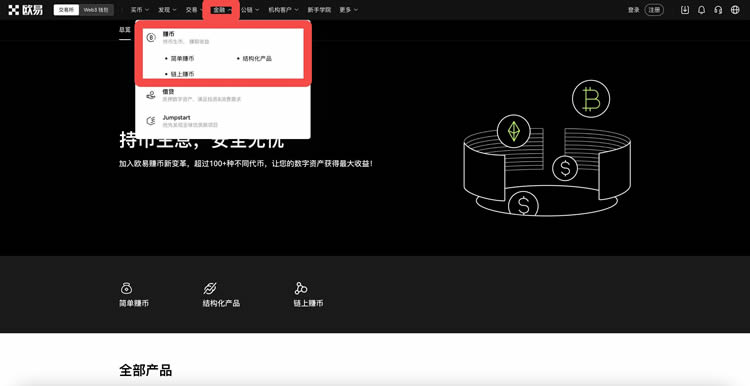Open the language globe icon

pyautogui.click(x=735, y=10)
